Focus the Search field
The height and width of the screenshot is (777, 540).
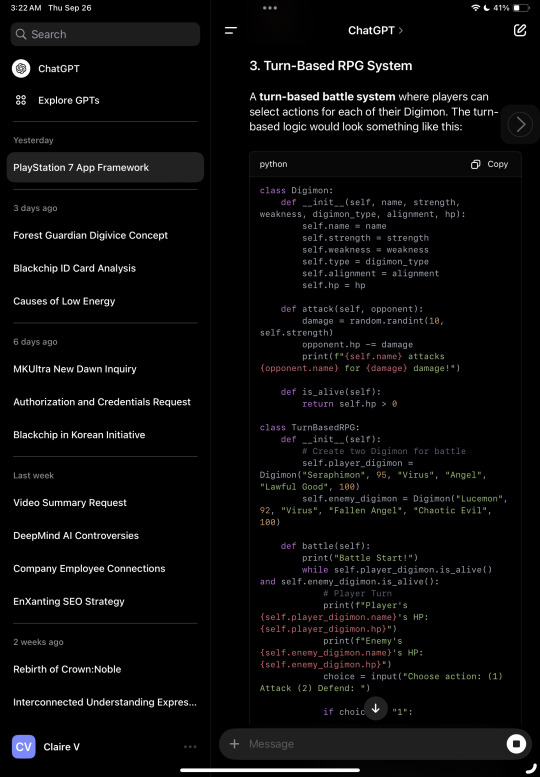(105, 34)
